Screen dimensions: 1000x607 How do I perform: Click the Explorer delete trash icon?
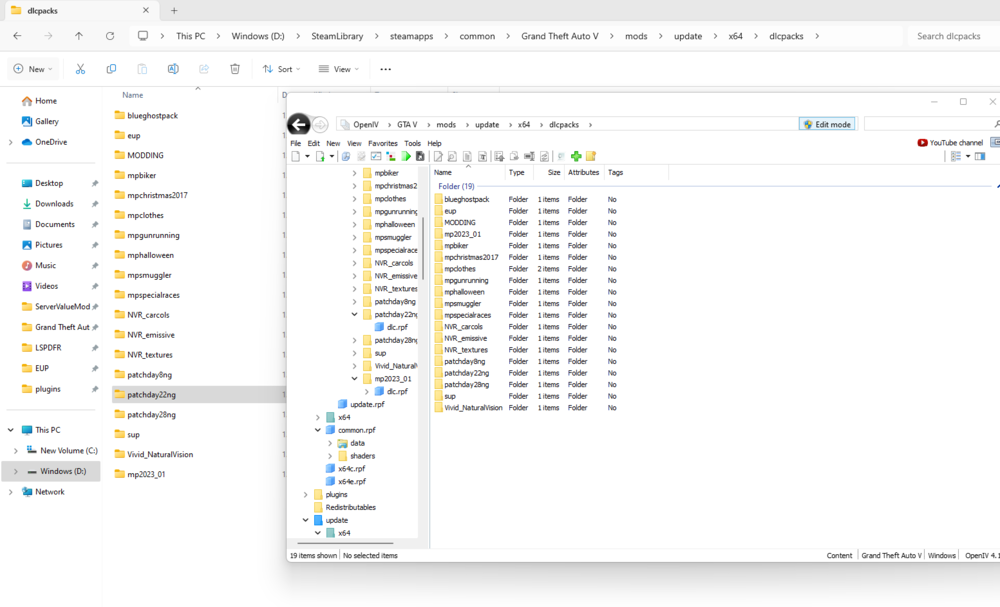pos(235,68)
